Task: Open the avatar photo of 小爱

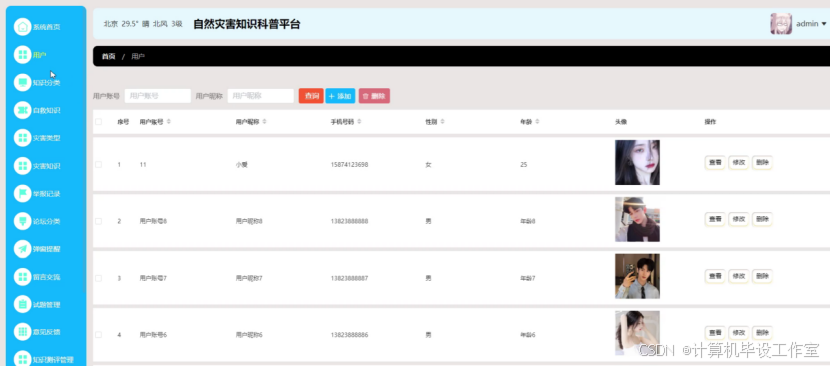Action: (637, 162)
